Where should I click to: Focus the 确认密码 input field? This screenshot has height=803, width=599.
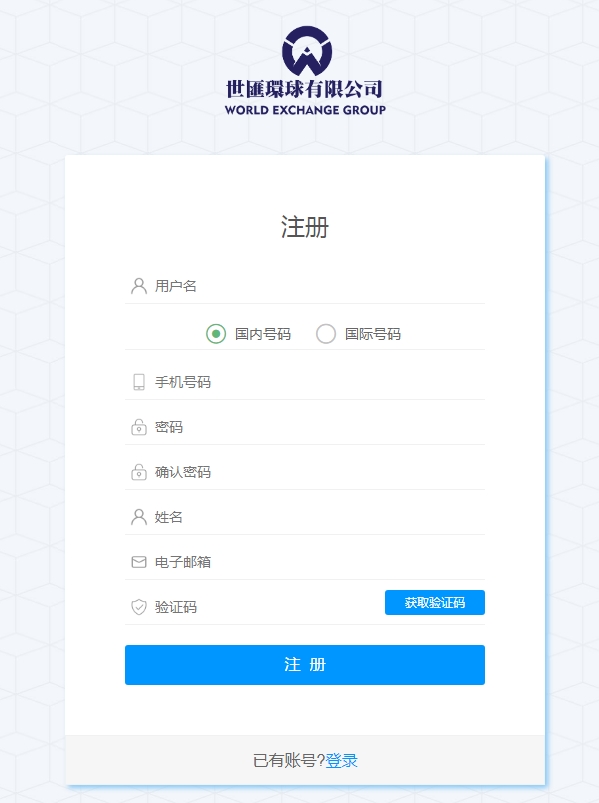pos(305,472)
